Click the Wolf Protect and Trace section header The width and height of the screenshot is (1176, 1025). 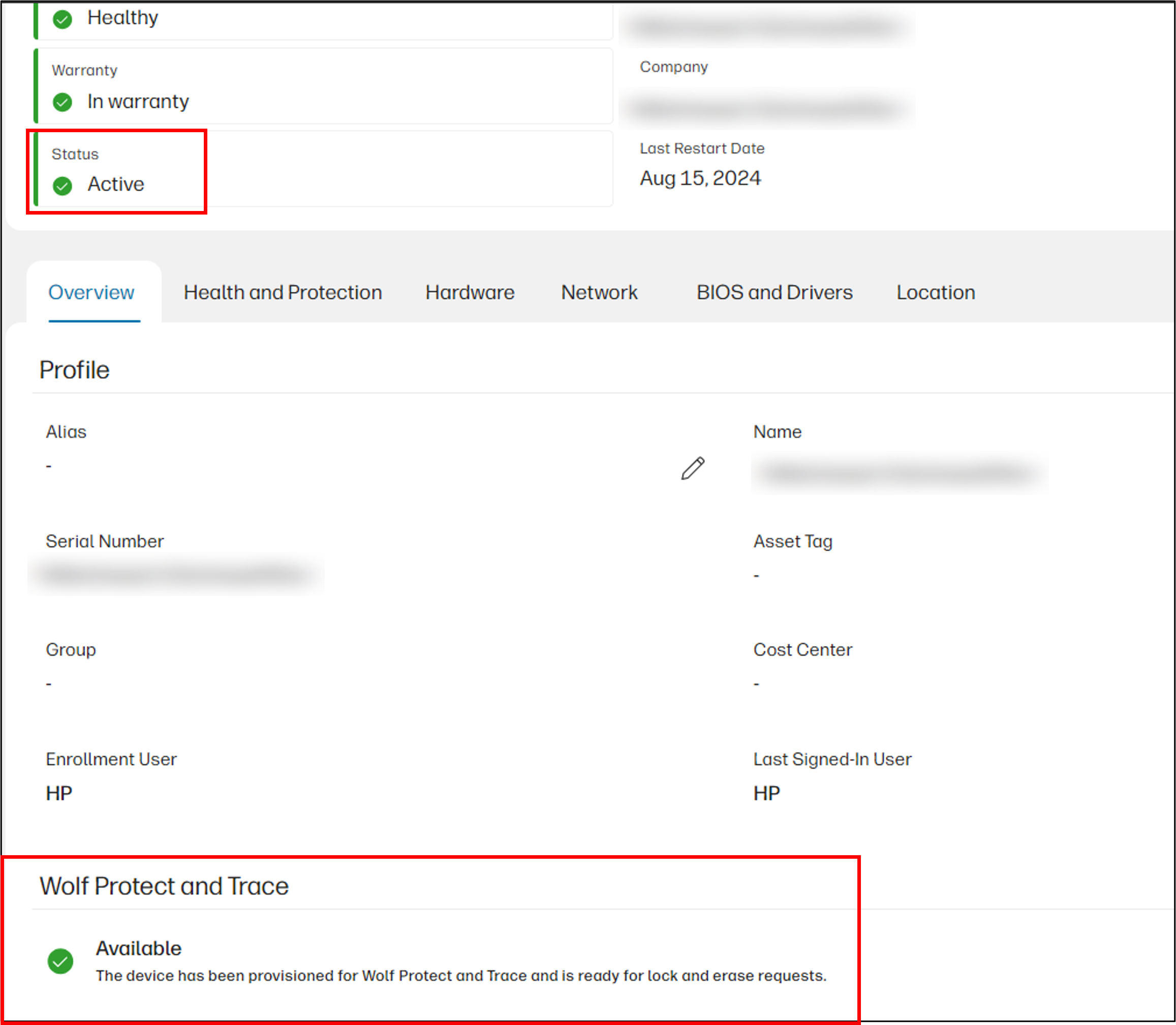[x=164, y=886]
